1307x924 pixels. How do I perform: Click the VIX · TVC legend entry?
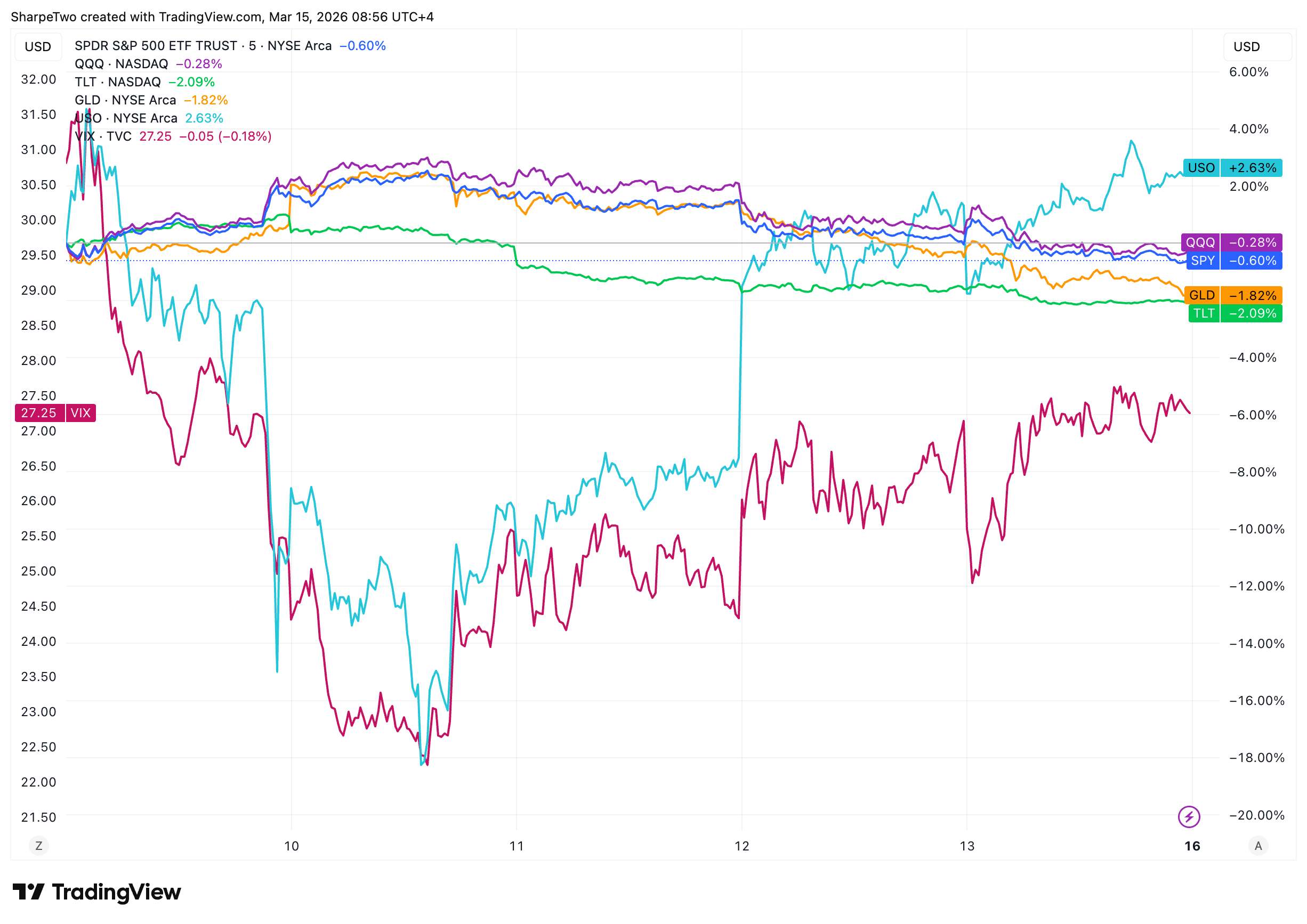pos(103,136)
